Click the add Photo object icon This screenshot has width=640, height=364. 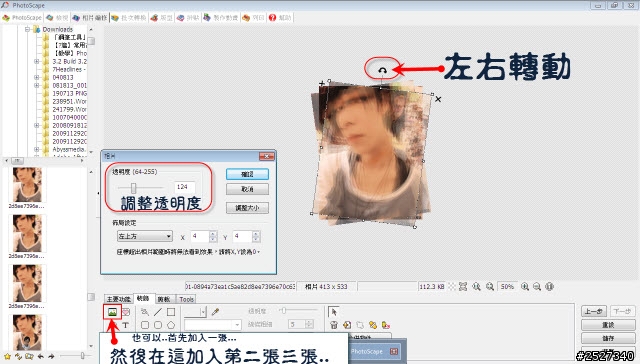pos(112,313)
